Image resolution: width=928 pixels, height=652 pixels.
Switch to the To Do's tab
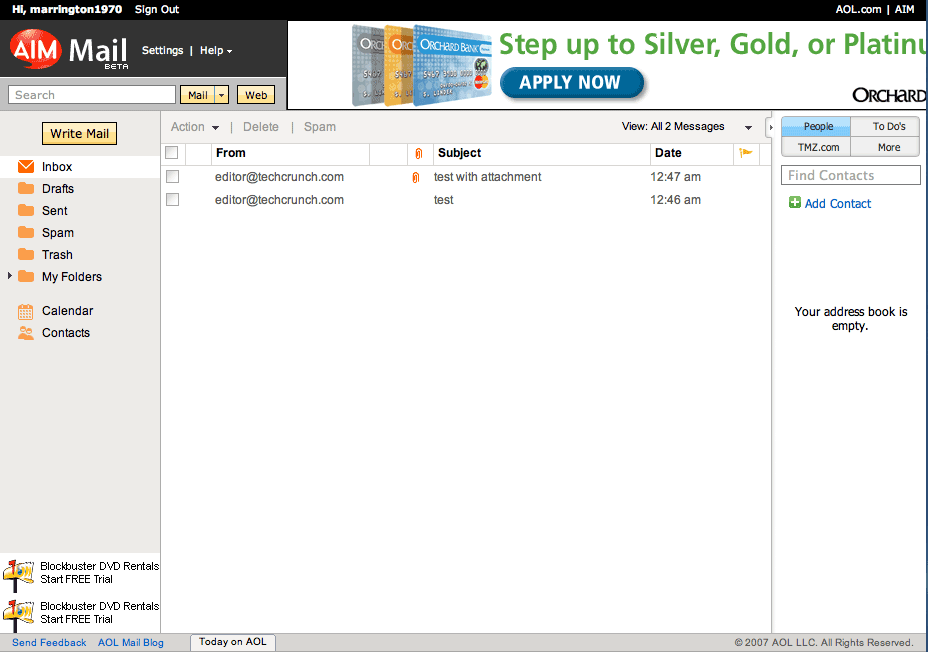coord(885,127)
